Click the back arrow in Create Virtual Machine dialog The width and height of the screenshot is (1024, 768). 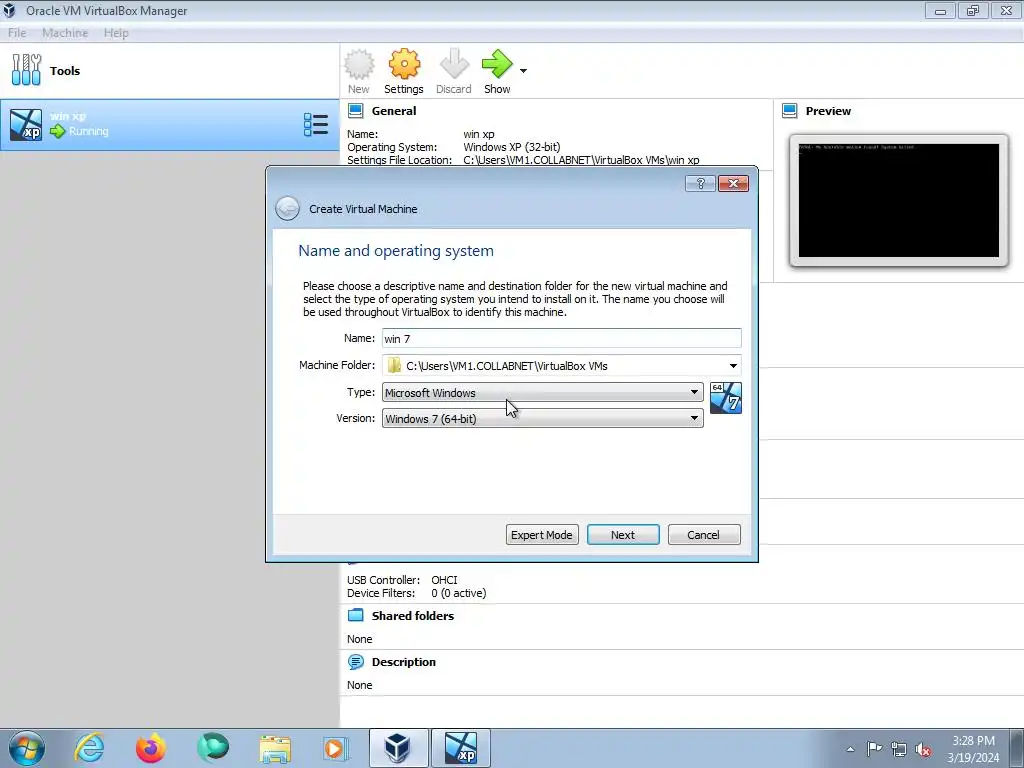click(x=287, y=208)
